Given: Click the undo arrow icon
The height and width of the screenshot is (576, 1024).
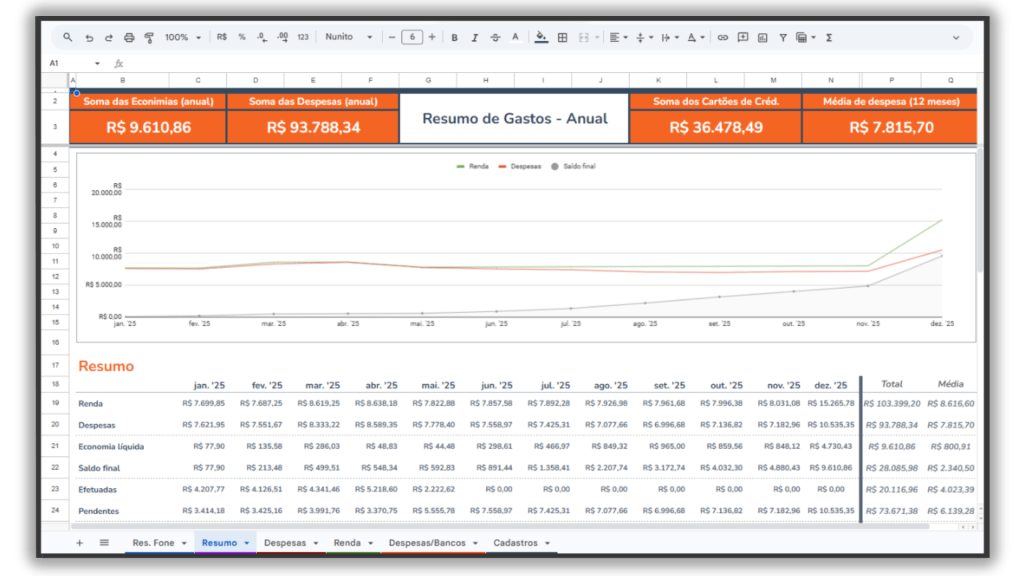Looking at the screenshot, I should (89, 37).
